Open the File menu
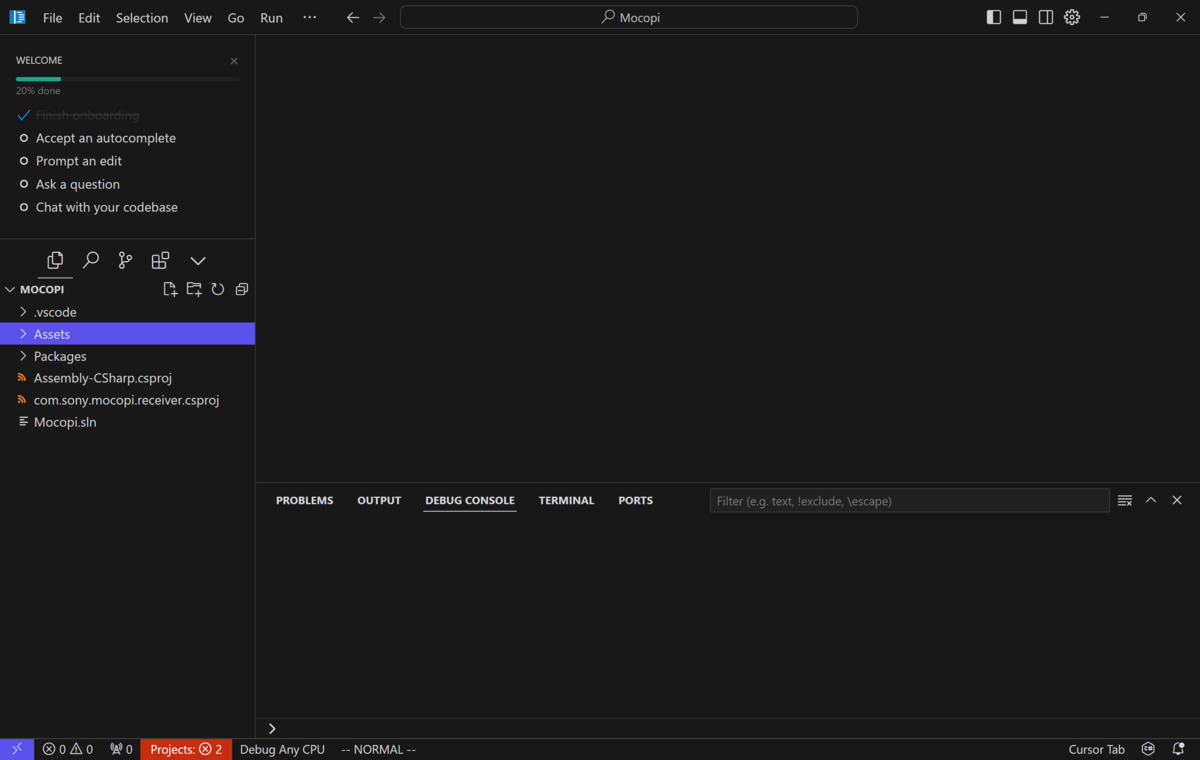 [x=52, y=18]
